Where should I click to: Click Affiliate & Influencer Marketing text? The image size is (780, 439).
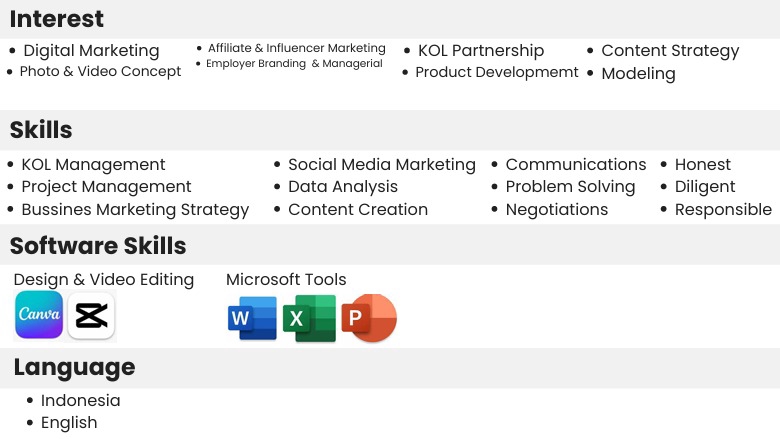[296, 48]
